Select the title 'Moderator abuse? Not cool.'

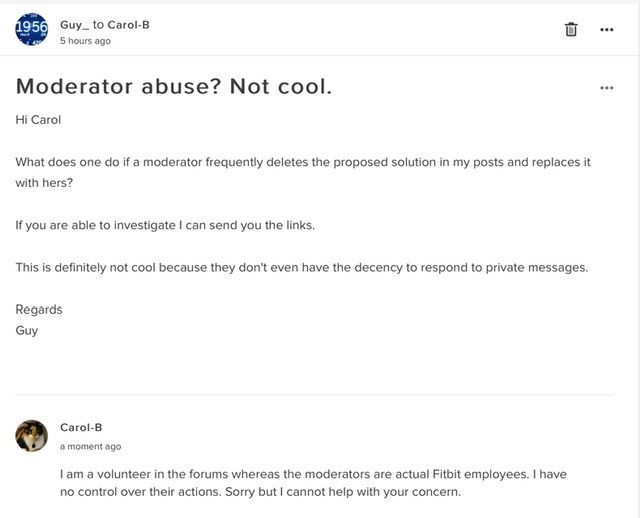click(174, 87)
